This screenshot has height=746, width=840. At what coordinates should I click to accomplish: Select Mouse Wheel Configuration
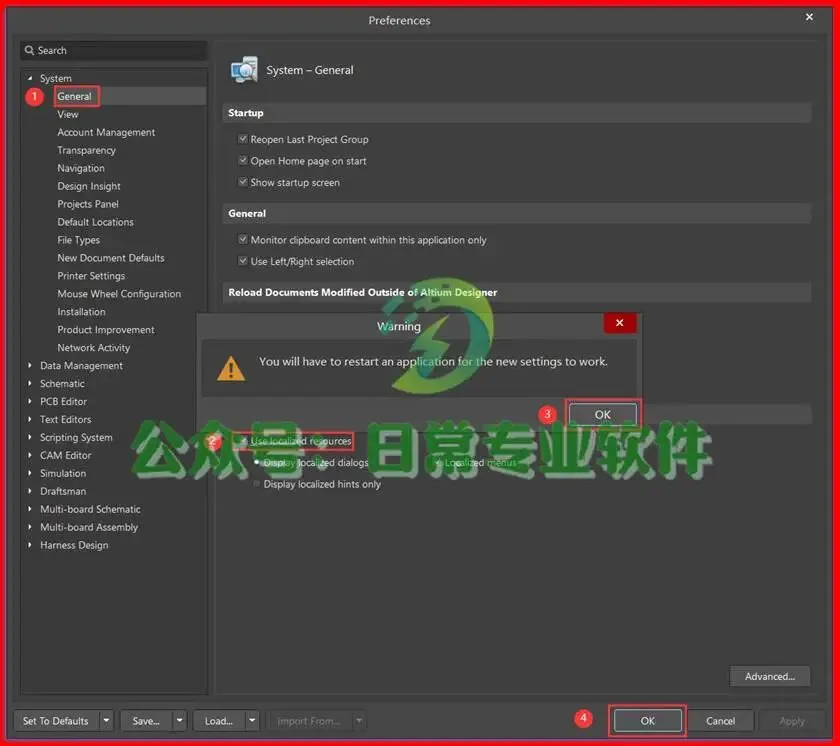tap(119, 294)
